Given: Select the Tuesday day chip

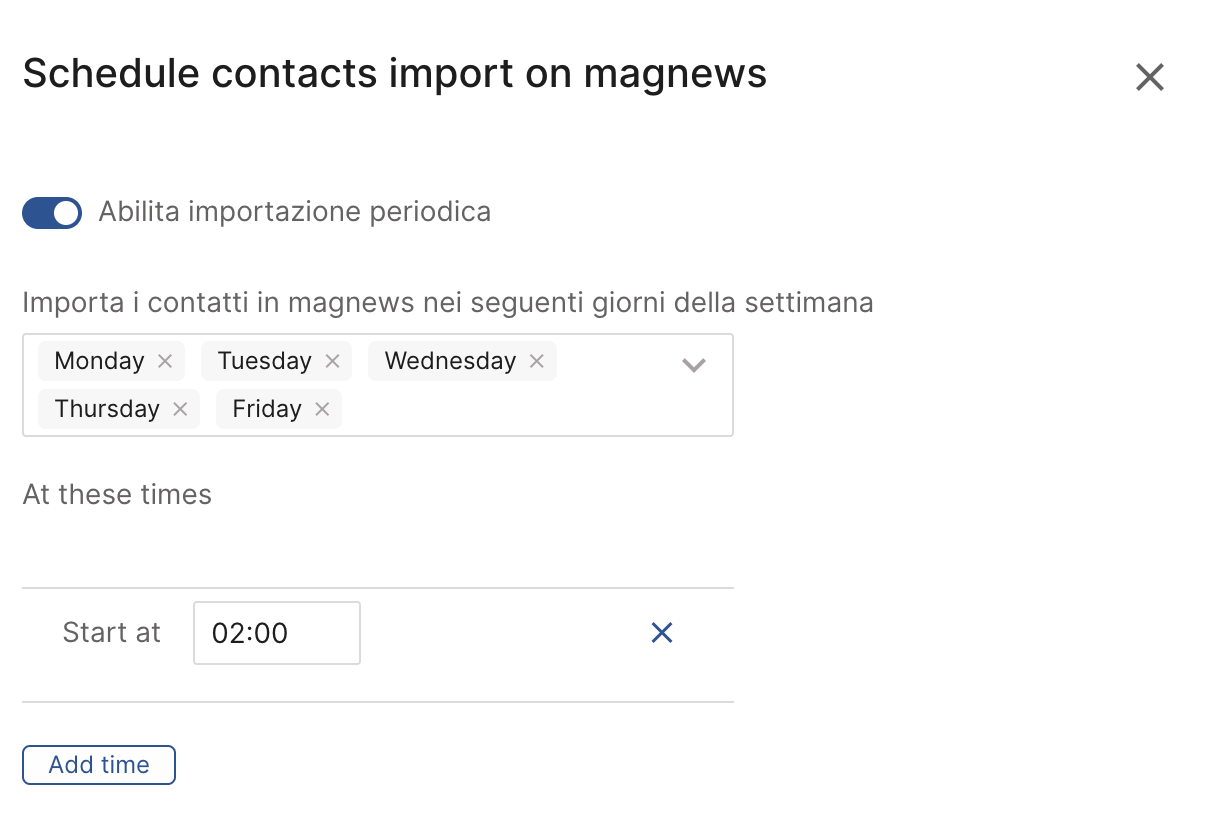Looking at the screenshot, I should [x=264, y=361].
